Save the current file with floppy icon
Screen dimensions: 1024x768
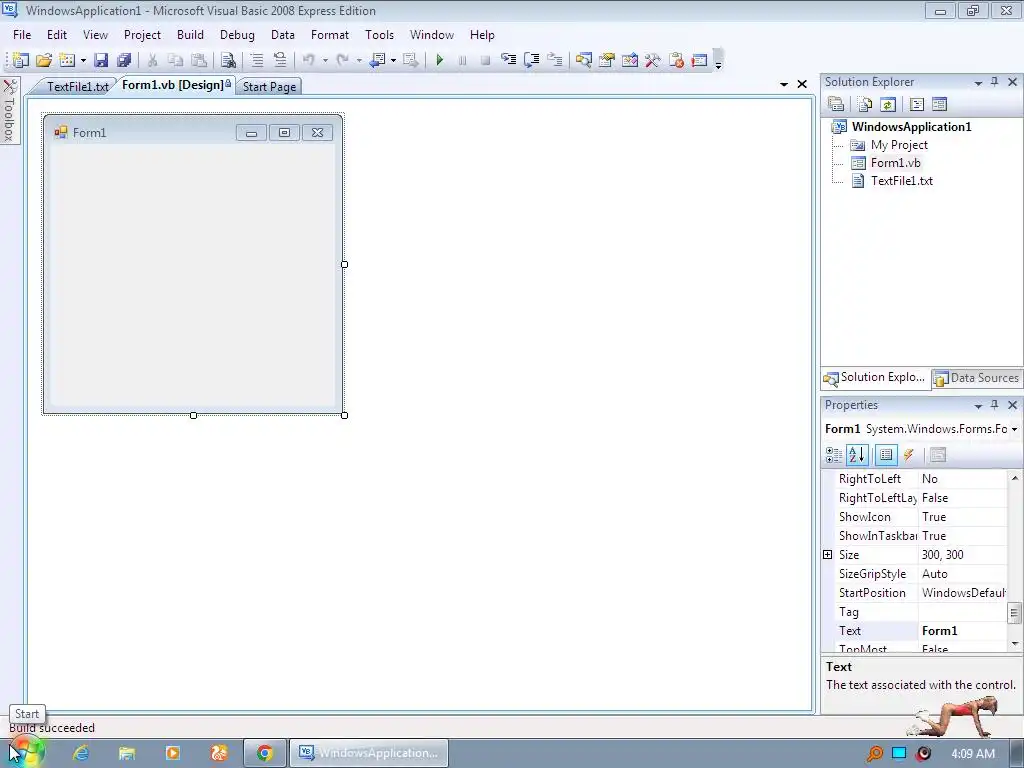101,60
